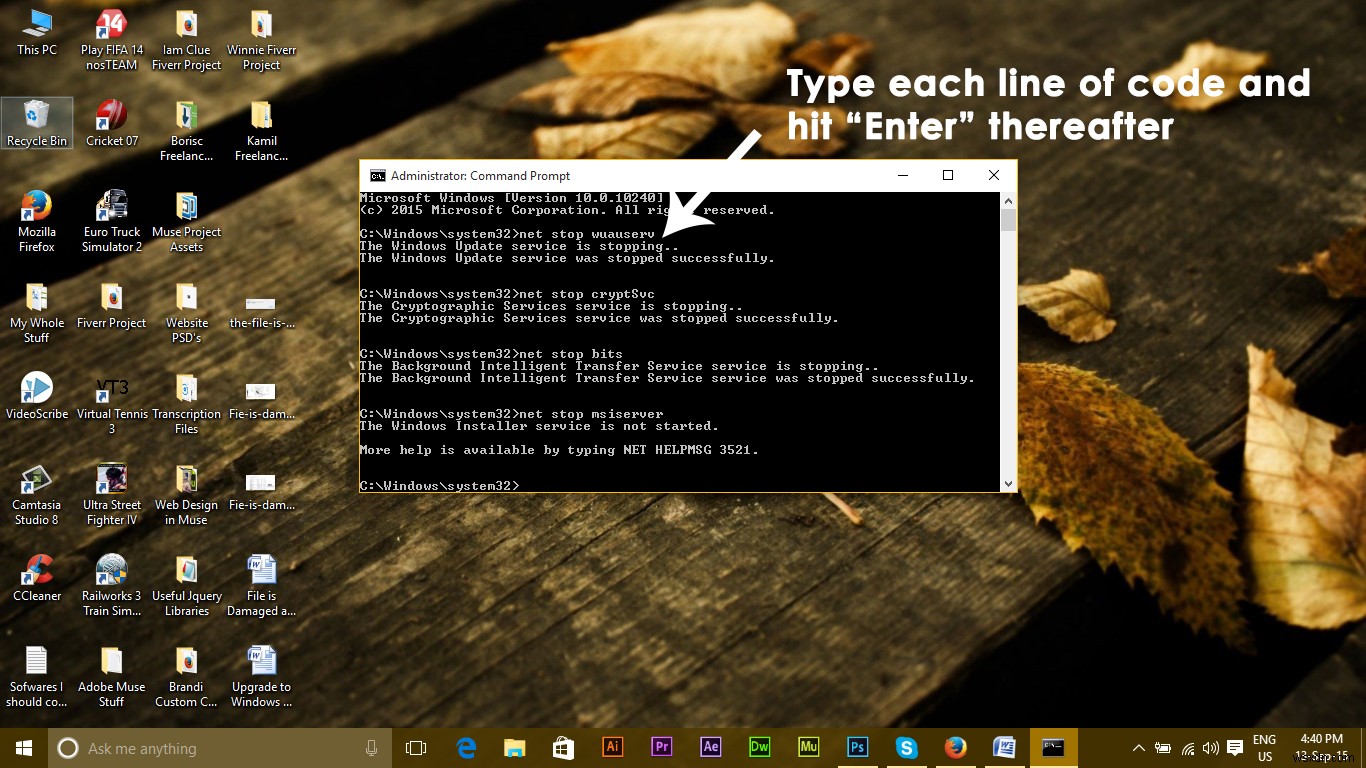Launch Cricket 07 shortcut
The width and height of the screenshot is (1366, 768).
click(112, 124)
